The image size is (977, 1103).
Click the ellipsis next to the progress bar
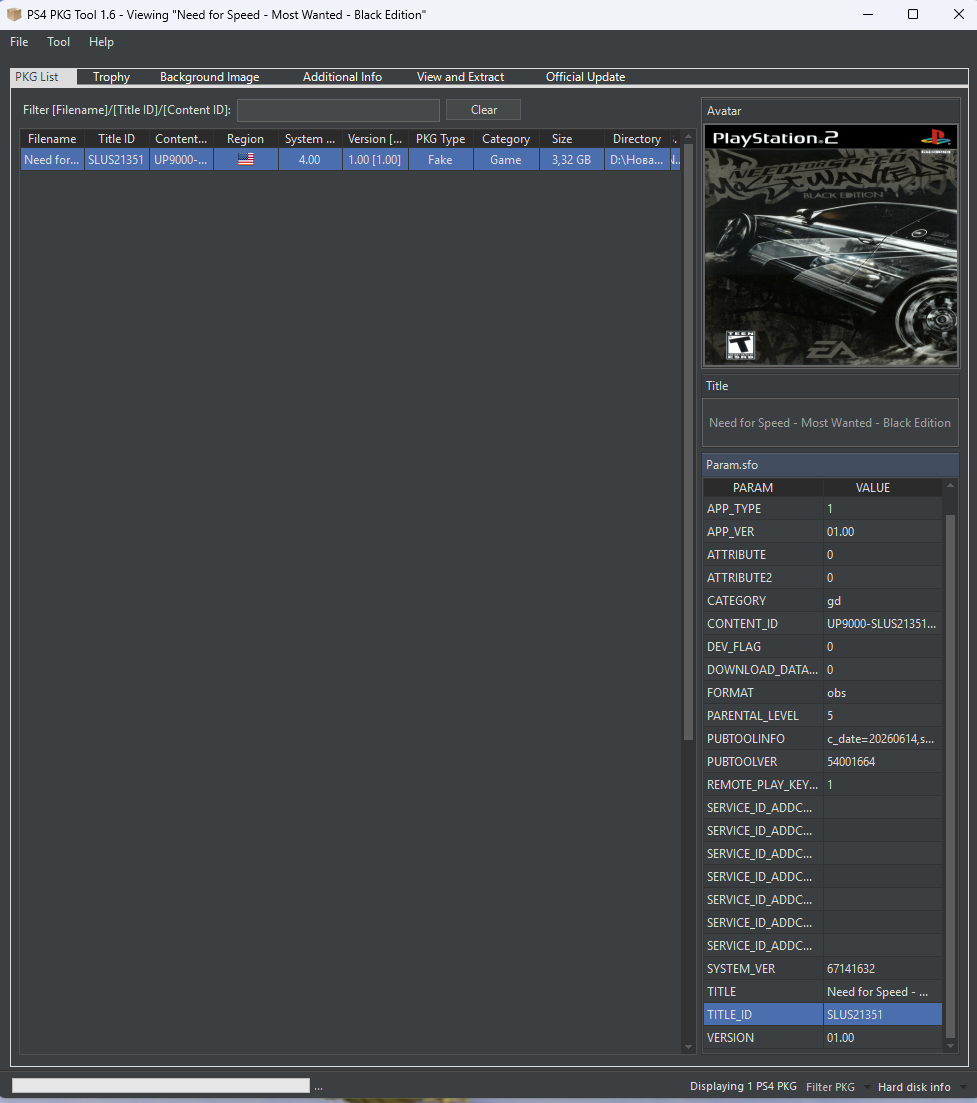click(x=319, y=1088)
